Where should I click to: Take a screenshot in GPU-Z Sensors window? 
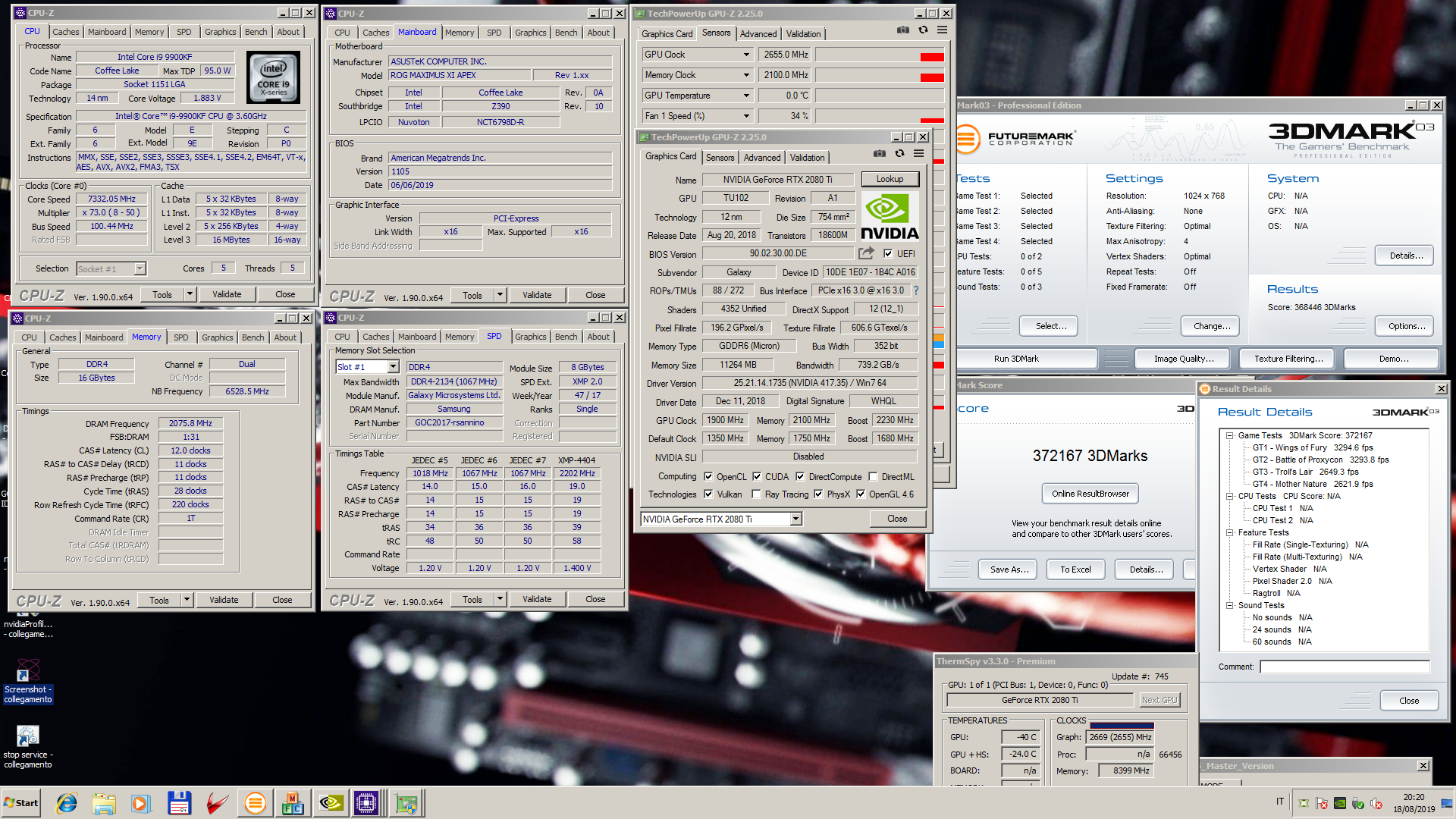pos(902,30)
